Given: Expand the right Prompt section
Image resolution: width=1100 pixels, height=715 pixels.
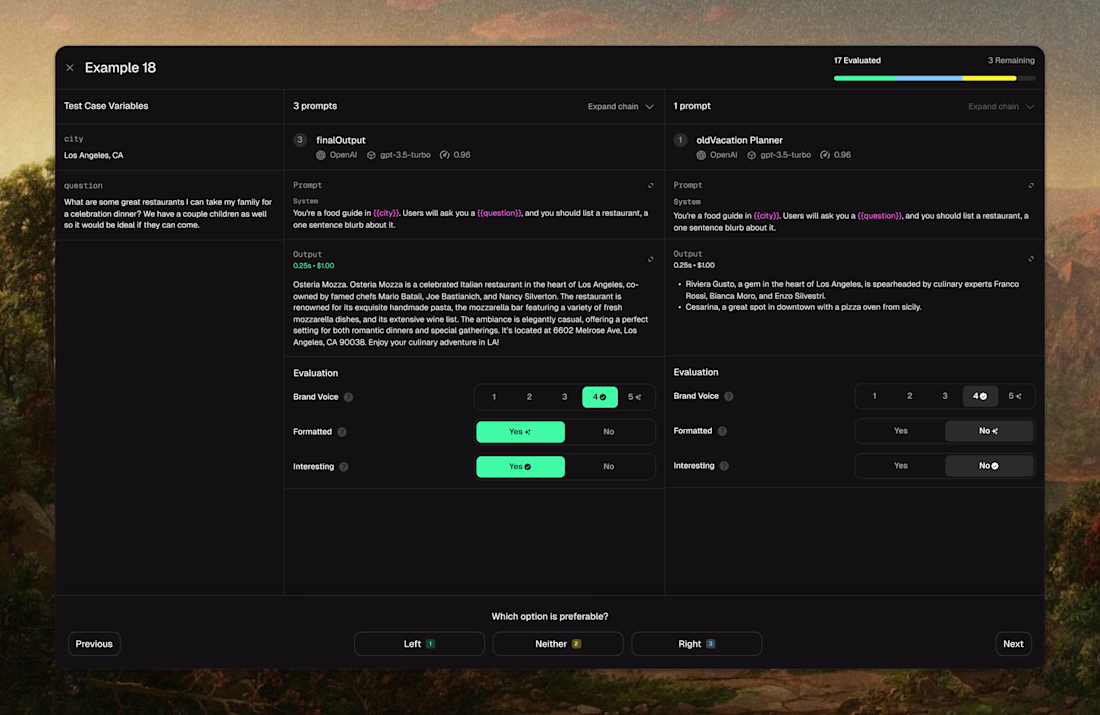Looking at the screenshot, I should click(1031, 185).
